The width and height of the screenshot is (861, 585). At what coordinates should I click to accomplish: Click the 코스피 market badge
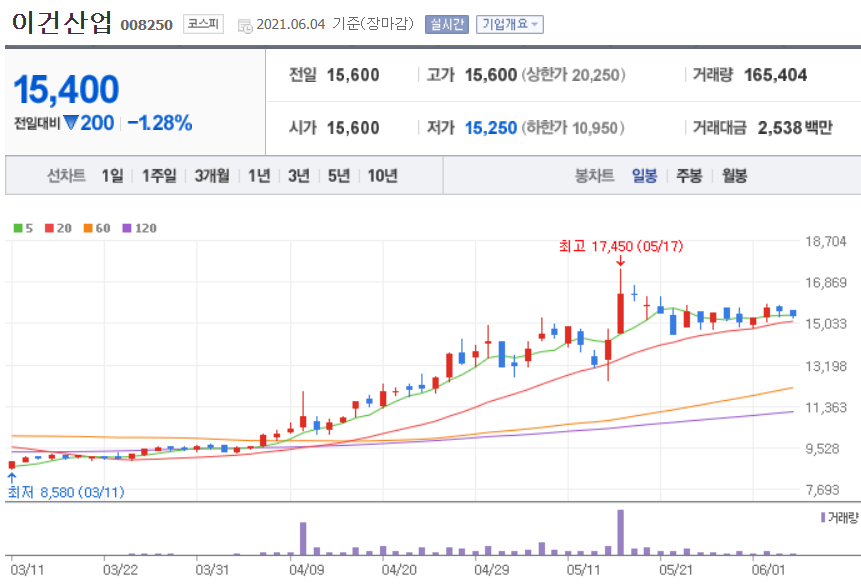pyautogui.click(x=203, y=24)
